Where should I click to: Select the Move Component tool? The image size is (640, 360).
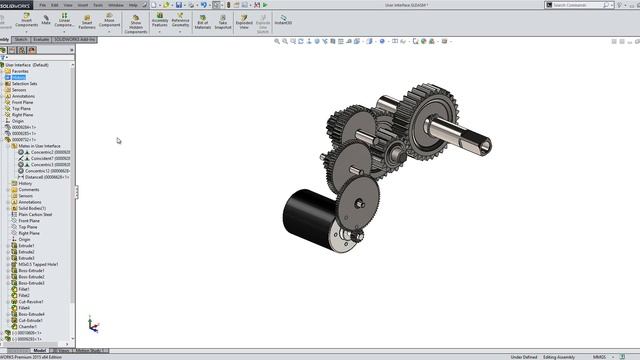coord(109,20)
